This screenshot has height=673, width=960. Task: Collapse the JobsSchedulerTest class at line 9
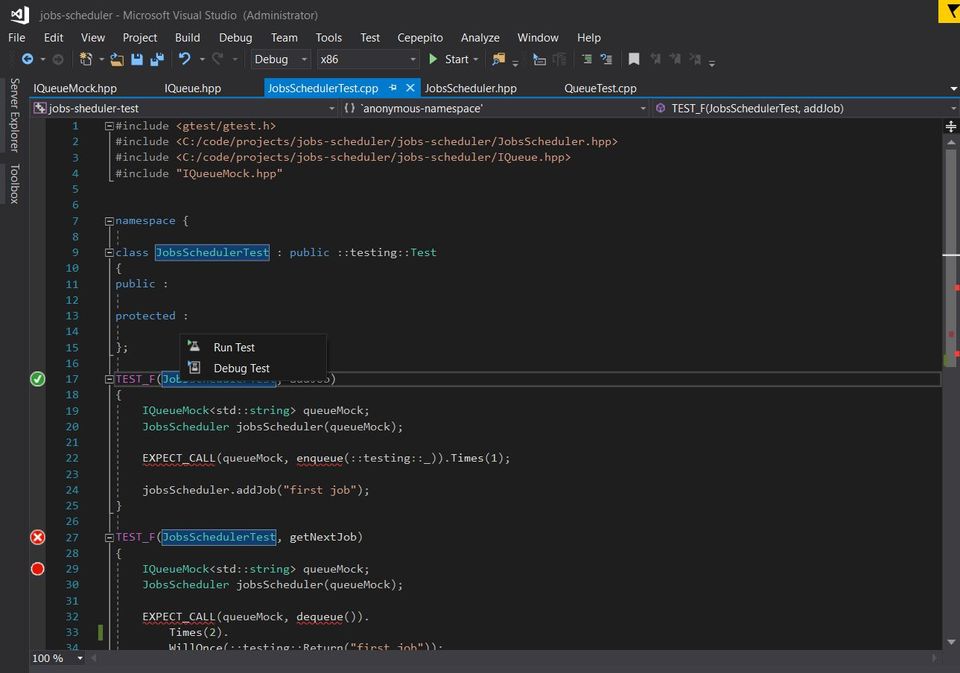[x=109, y=252]
